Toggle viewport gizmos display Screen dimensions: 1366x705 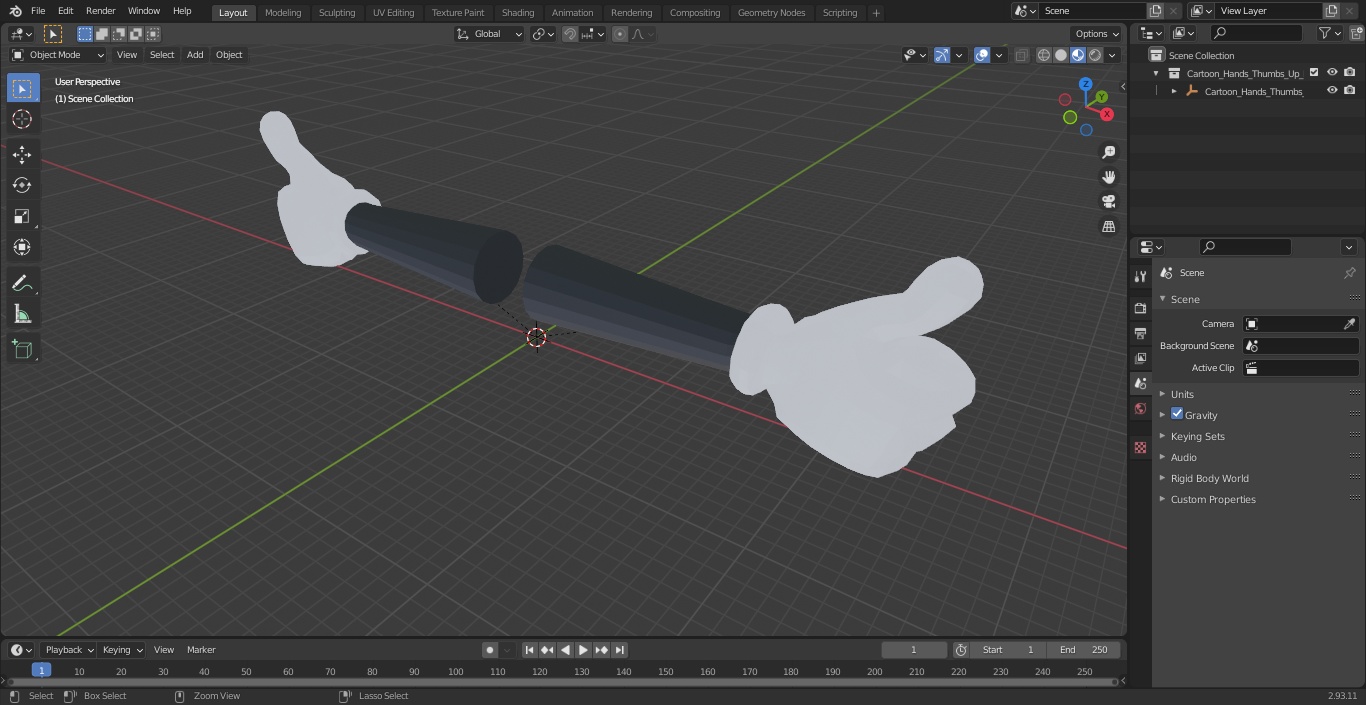point(942,55)
